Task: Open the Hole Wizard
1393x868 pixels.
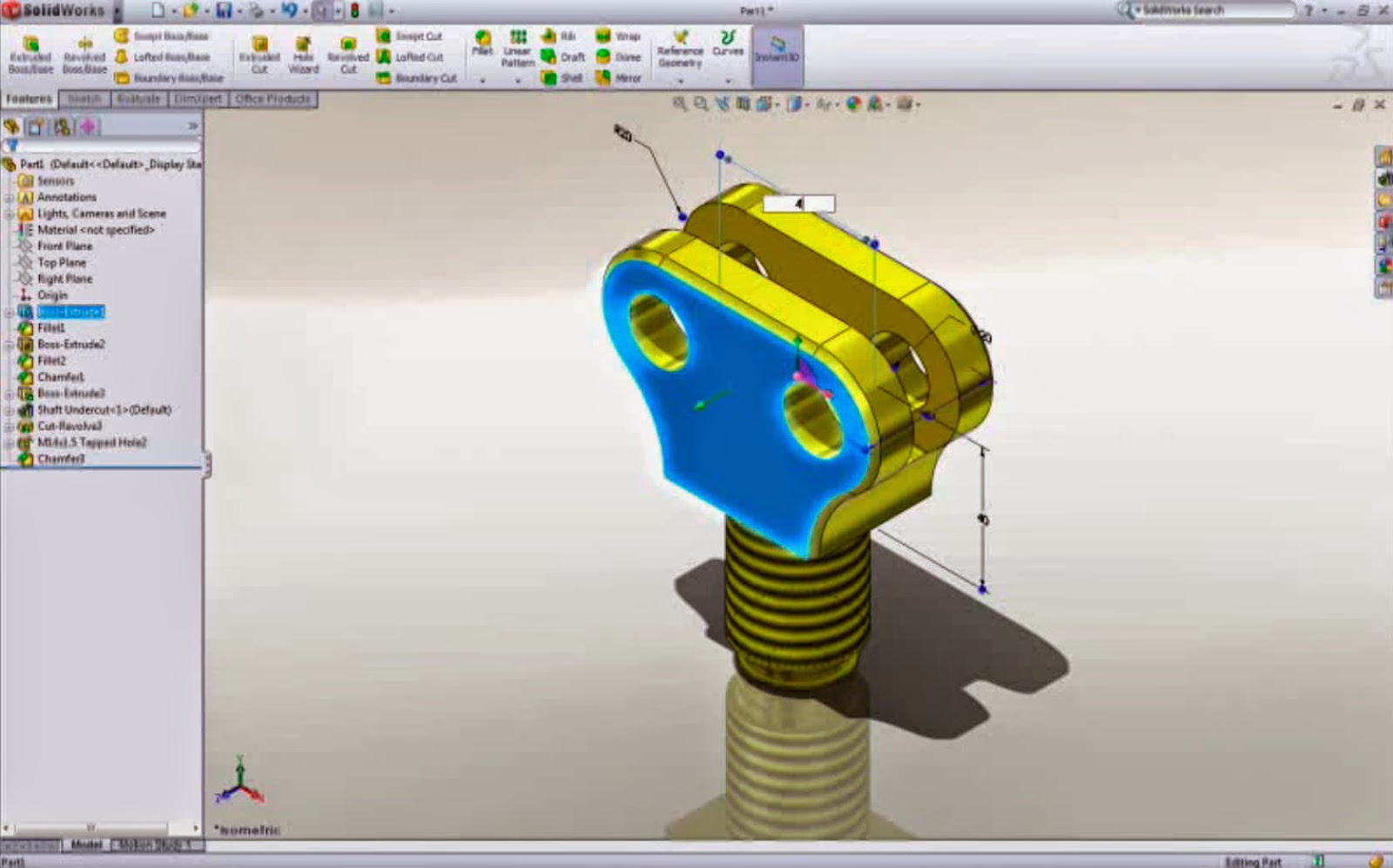Action: click(x=303, y=55)
